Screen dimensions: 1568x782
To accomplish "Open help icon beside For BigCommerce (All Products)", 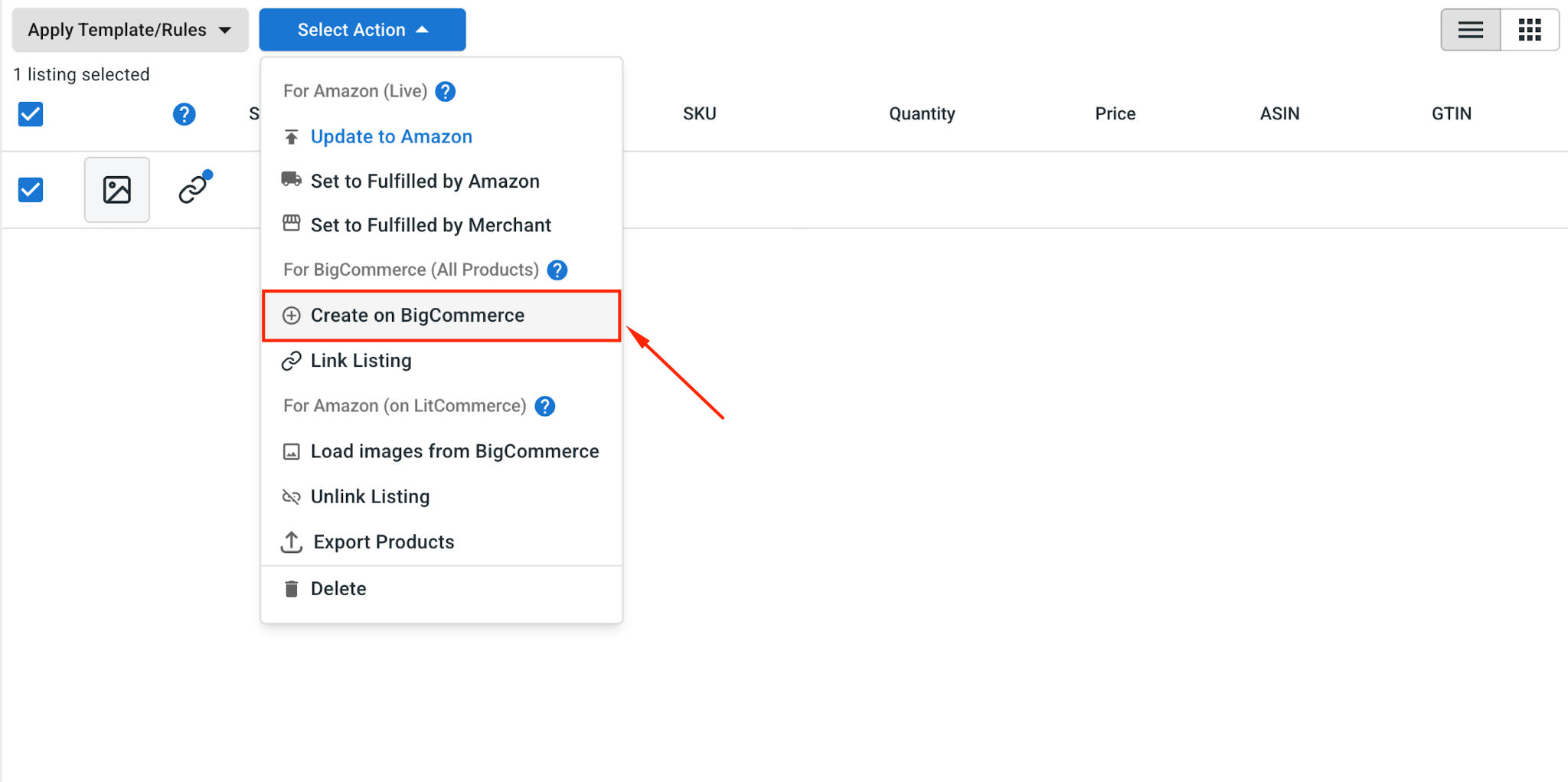I will point(557,270).
